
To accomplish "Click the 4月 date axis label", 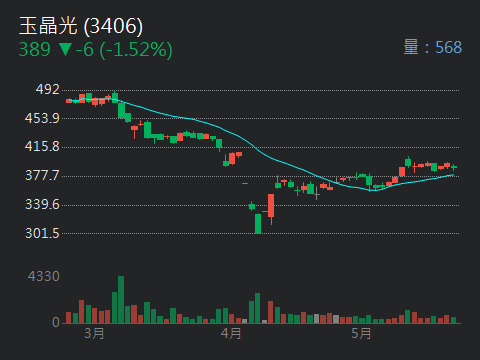I will 231,333.
